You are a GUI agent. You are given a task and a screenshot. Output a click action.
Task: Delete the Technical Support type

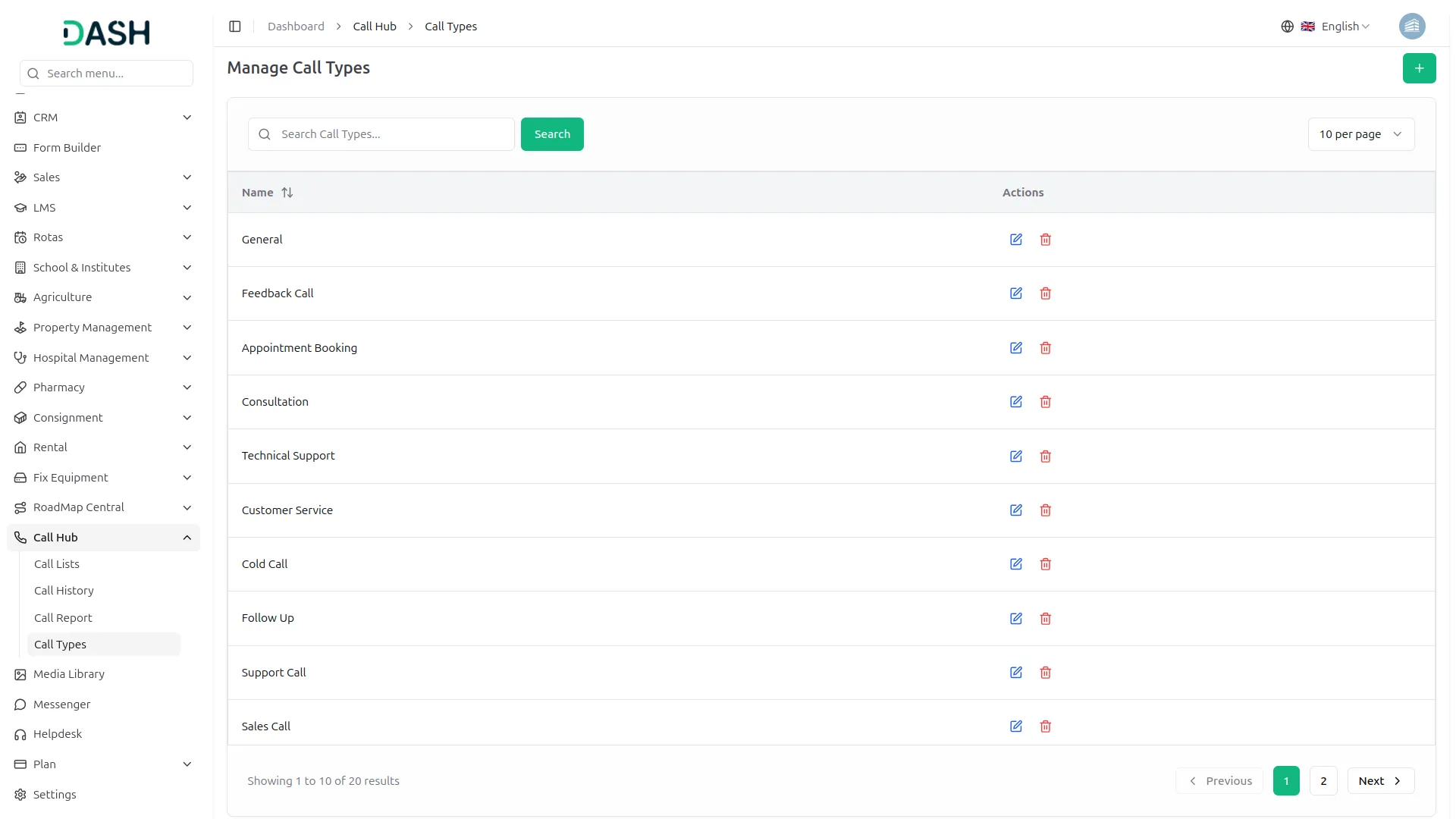pyautogui.click(x=1046, y=457)
